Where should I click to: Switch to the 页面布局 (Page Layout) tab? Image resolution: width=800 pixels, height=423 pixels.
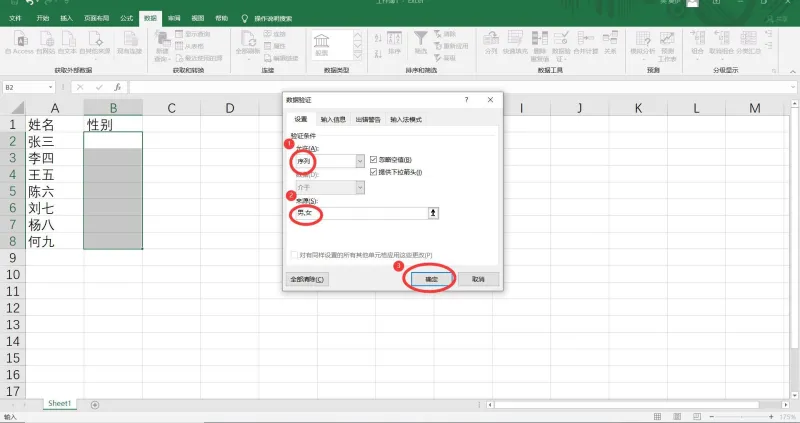pyautogui.click(x=96, y=18)
